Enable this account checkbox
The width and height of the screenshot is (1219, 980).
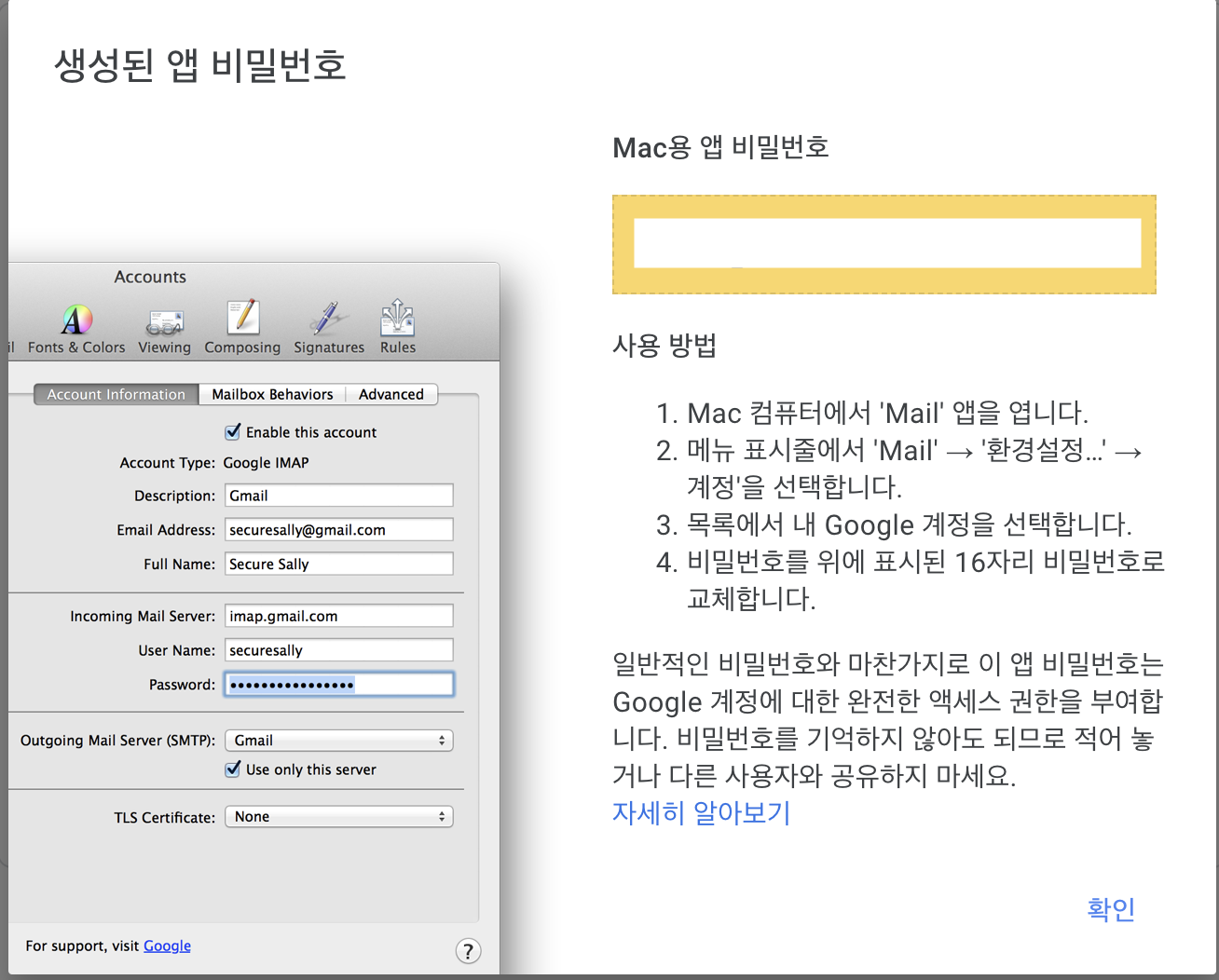point(233,431)
